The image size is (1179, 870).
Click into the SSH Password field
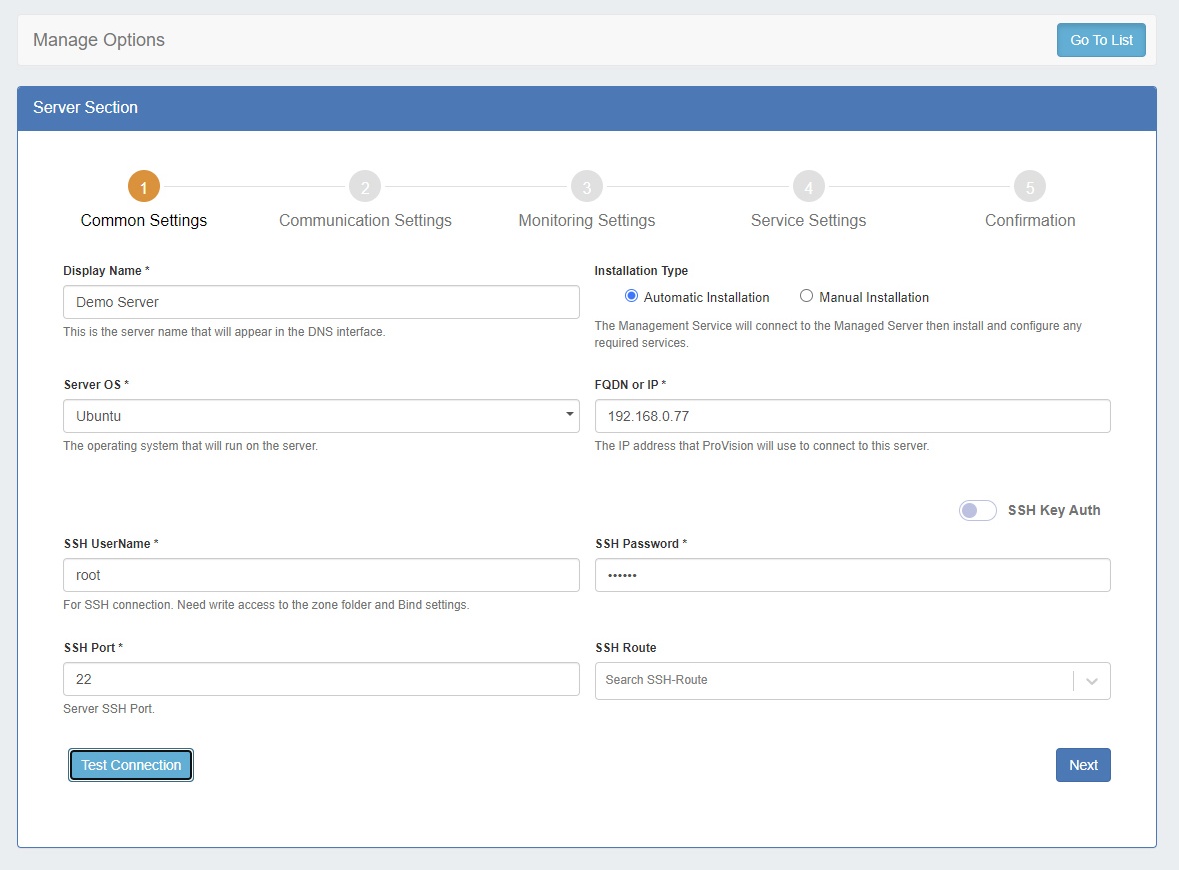pos(852,575)
